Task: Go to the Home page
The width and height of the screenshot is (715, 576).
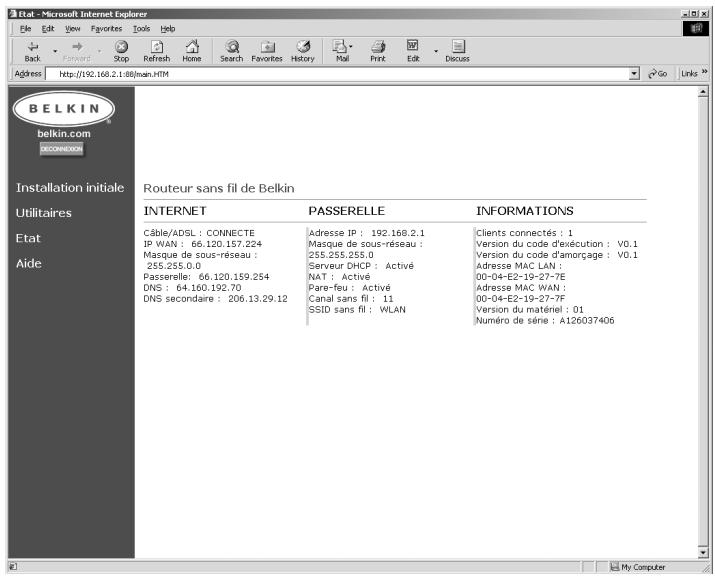Action: click(192, 51)
